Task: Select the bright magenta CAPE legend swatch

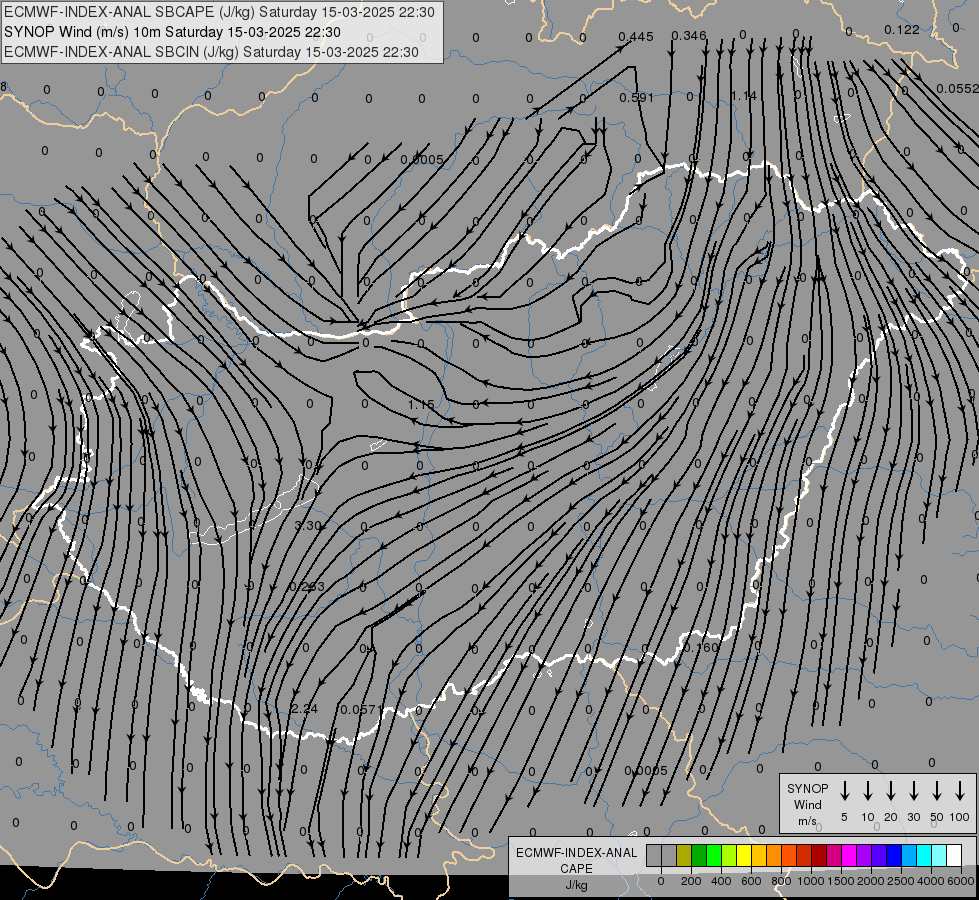Action: coord(849,855)
